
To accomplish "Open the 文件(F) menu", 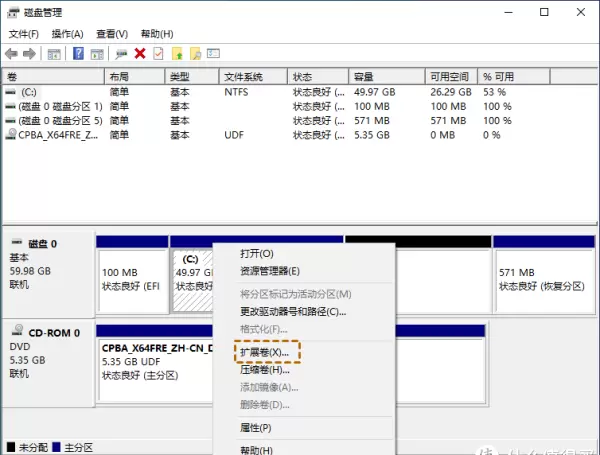I will (x=24, y=34).
